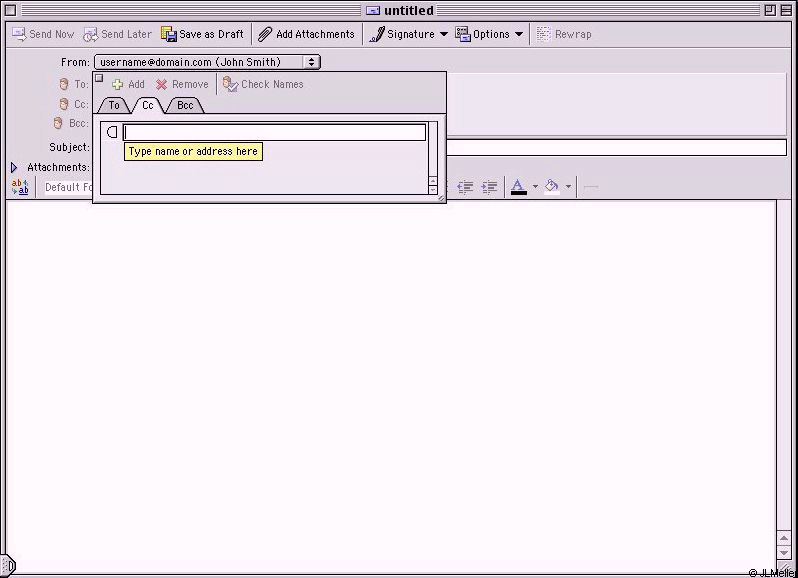Close the address popup with its box
Image resolution: width=798 pixels, height=578 pixels.
click(99, 78)
